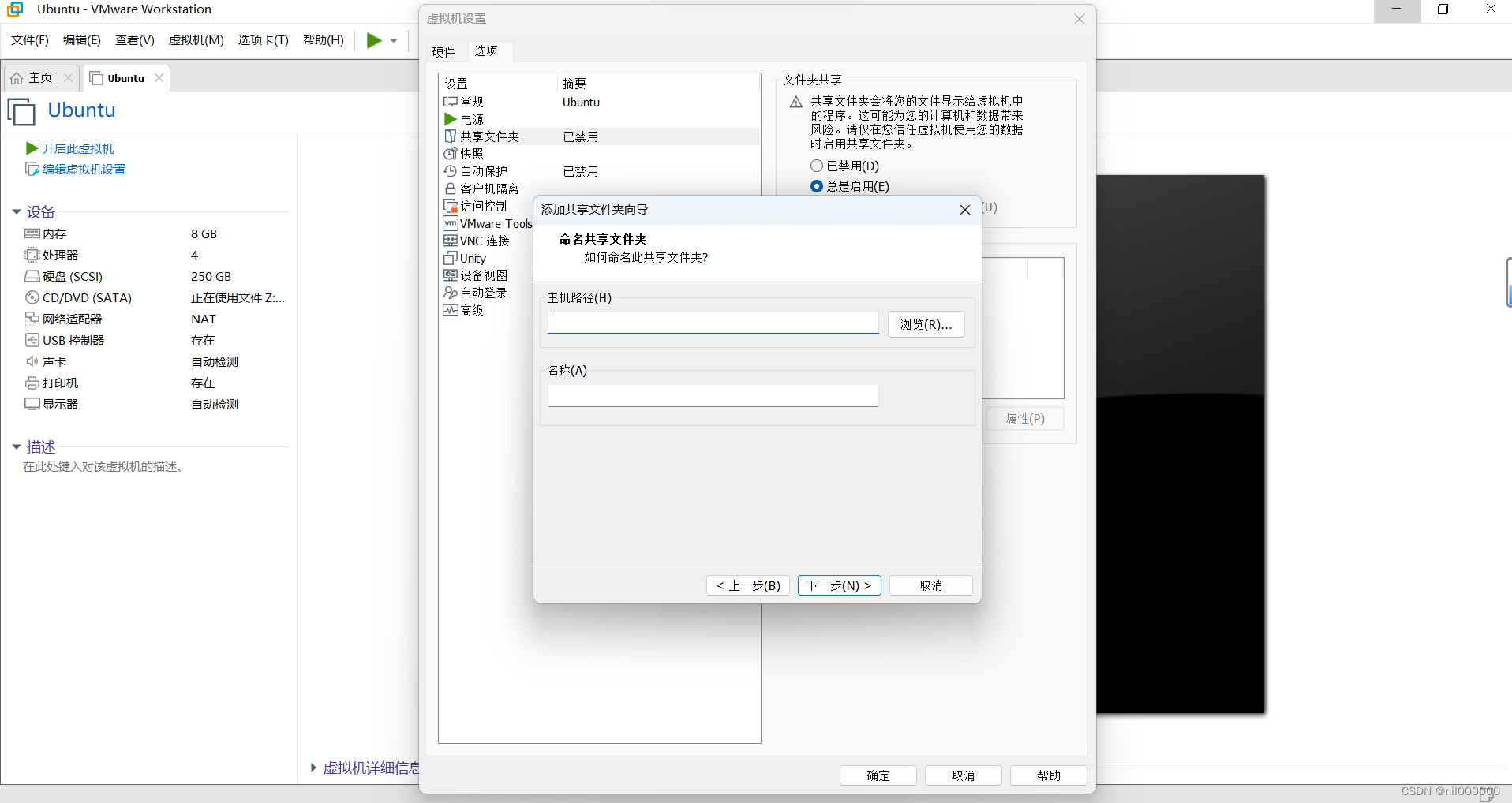Select the 设备视图 icon
The height and width of the screenshot is (803, 1512).
[x=451, y=275]
